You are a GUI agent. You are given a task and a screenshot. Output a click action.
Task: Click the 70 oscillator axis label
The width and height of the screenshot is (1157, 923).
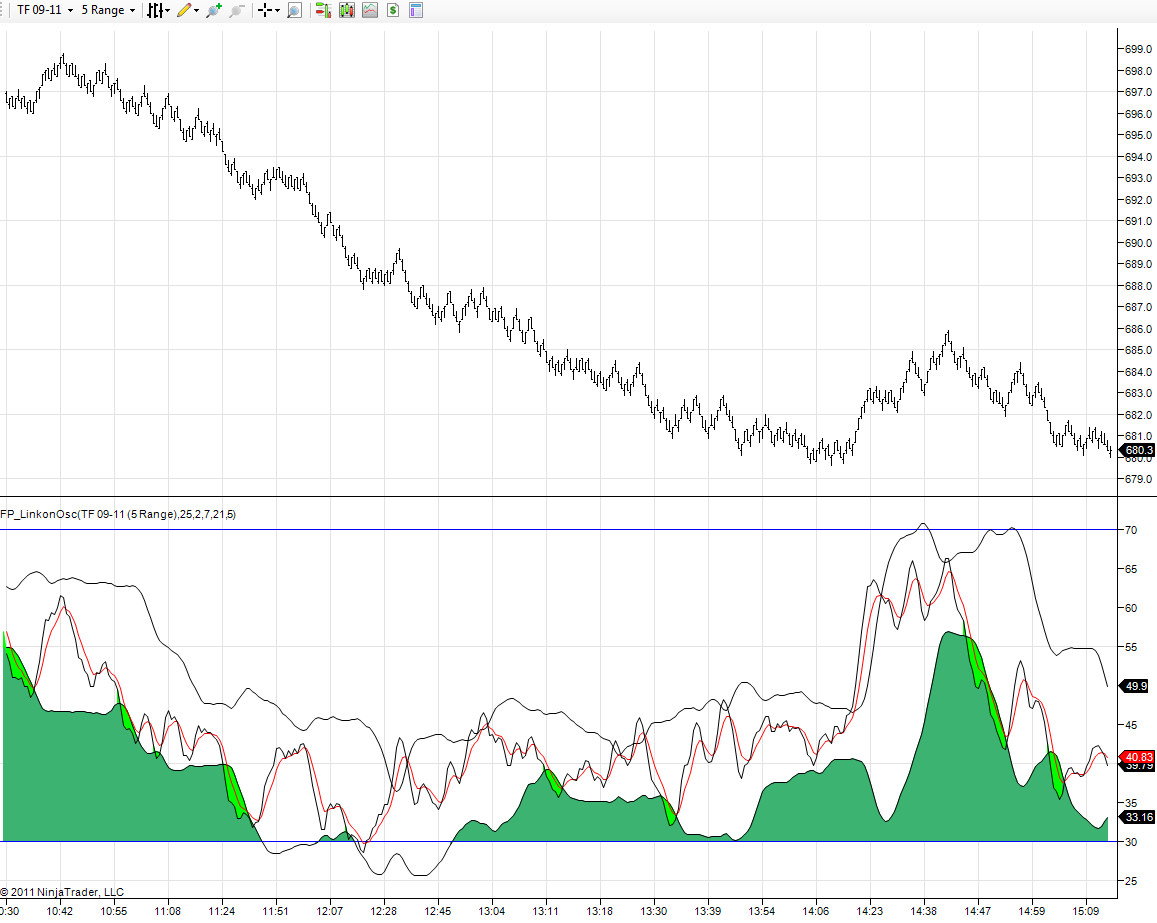(x=1130, y=530)
